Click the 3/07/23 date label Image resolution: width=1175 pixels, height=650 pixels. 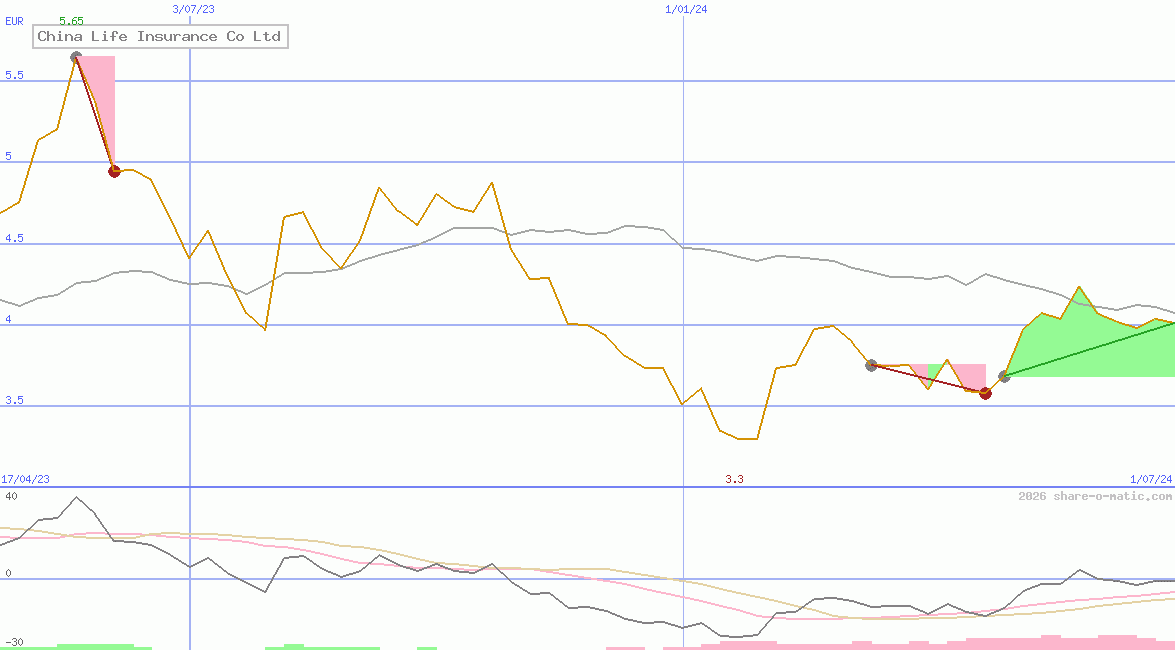click(x=193, y=9)
